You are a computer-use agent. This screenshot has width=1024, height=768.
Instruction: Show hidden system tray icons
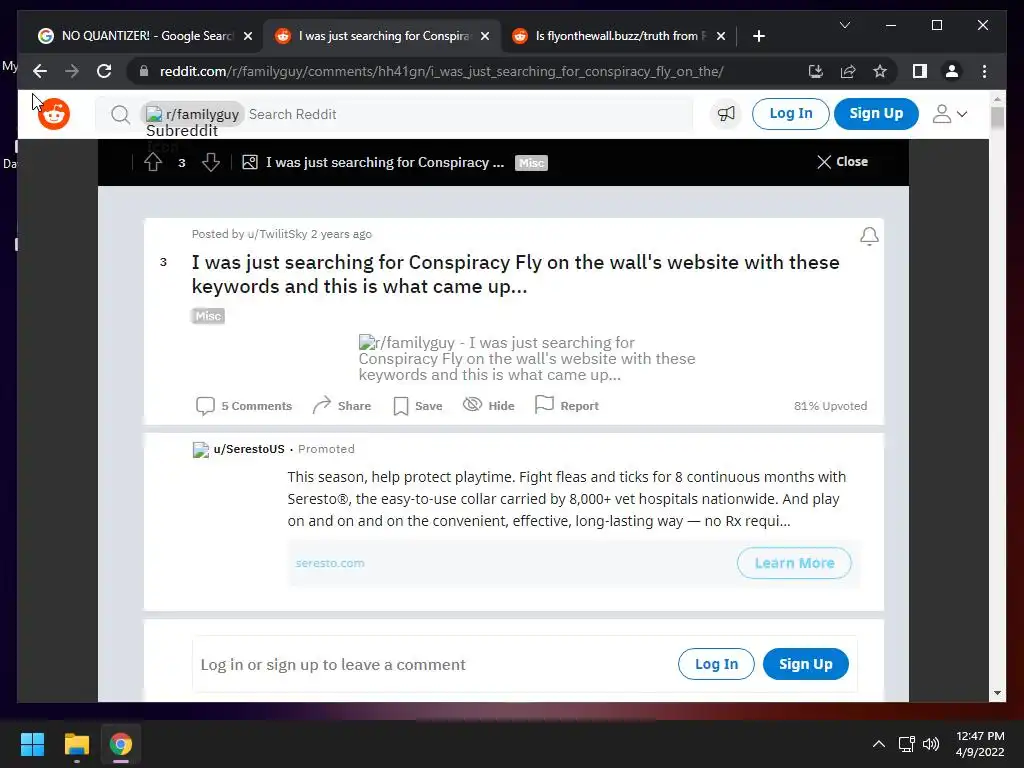pyautogui.click(x=879, y=744)
